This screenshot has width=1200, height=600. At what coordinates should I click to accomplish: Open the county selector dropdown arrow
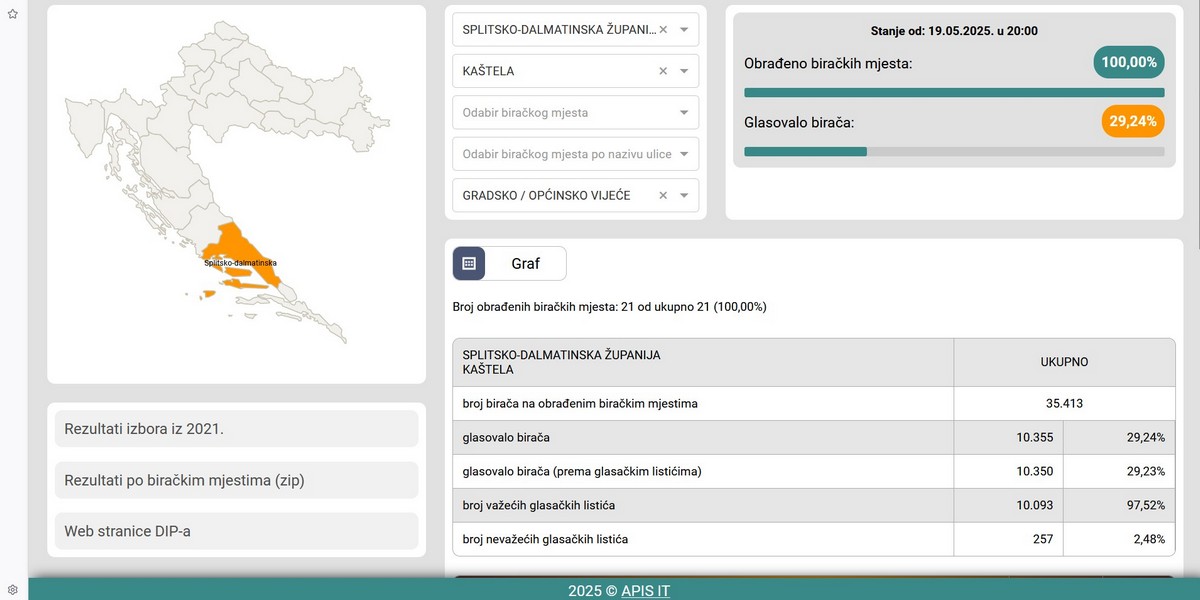coord(683,29)
